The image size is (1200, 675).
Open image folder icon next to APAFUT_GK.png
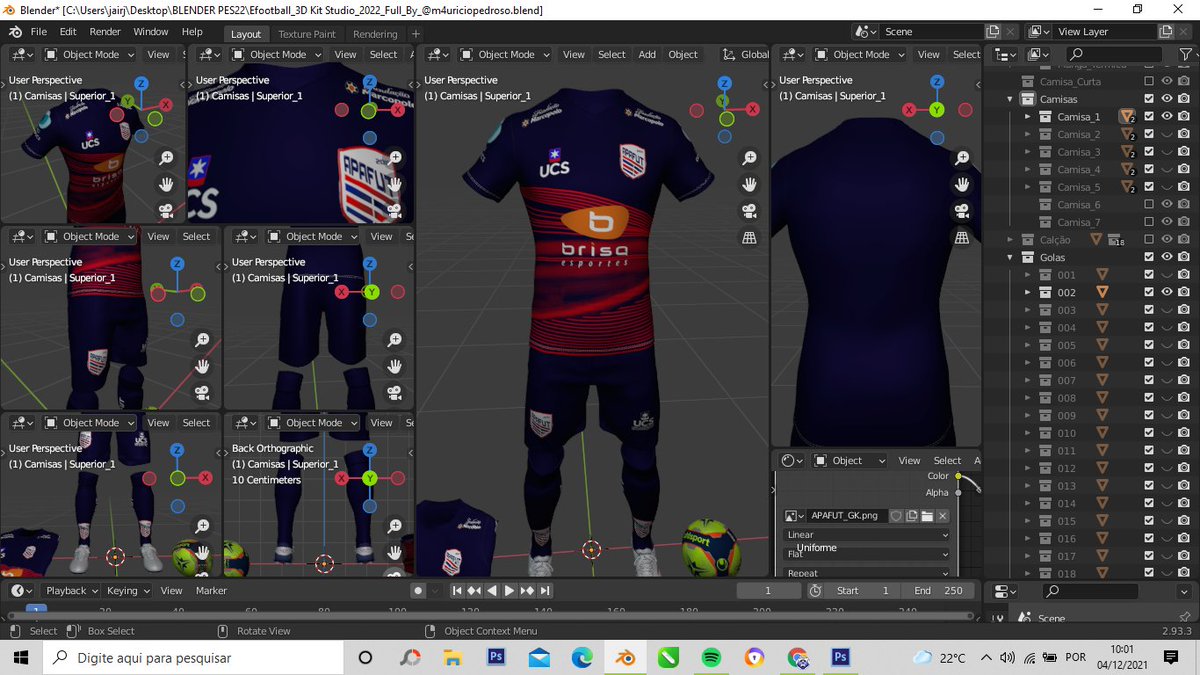[x=927, y=516]
